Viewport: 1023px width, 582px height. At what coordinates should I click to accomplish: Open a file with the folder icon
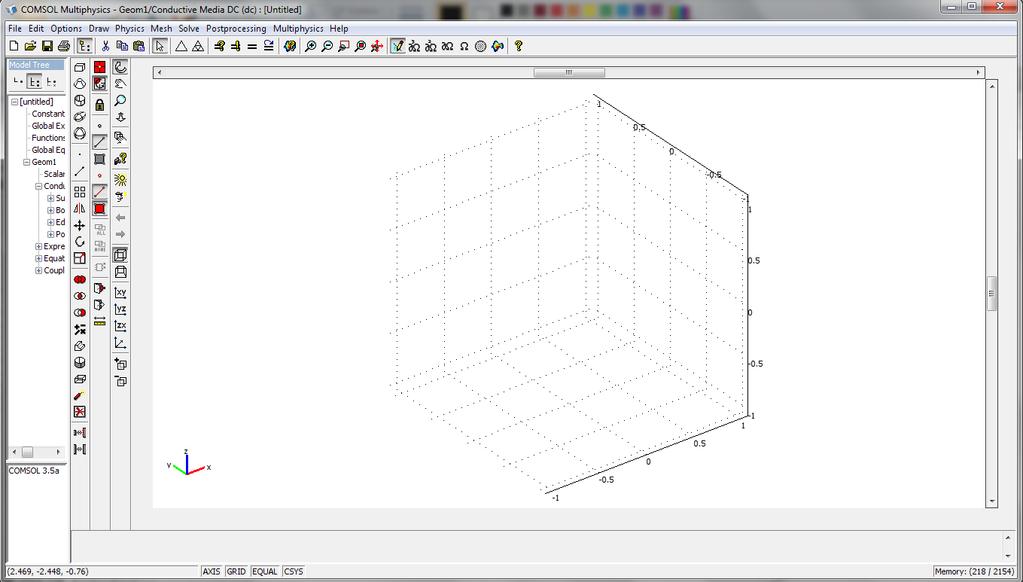[x=30, y=46]
